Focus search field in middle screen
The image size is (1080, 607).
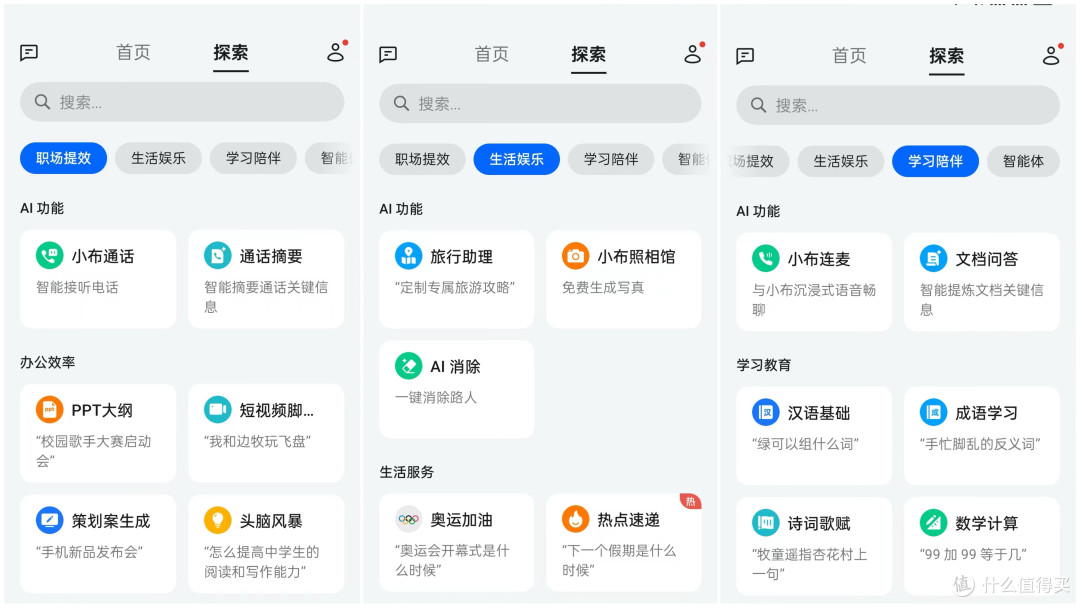540,103
